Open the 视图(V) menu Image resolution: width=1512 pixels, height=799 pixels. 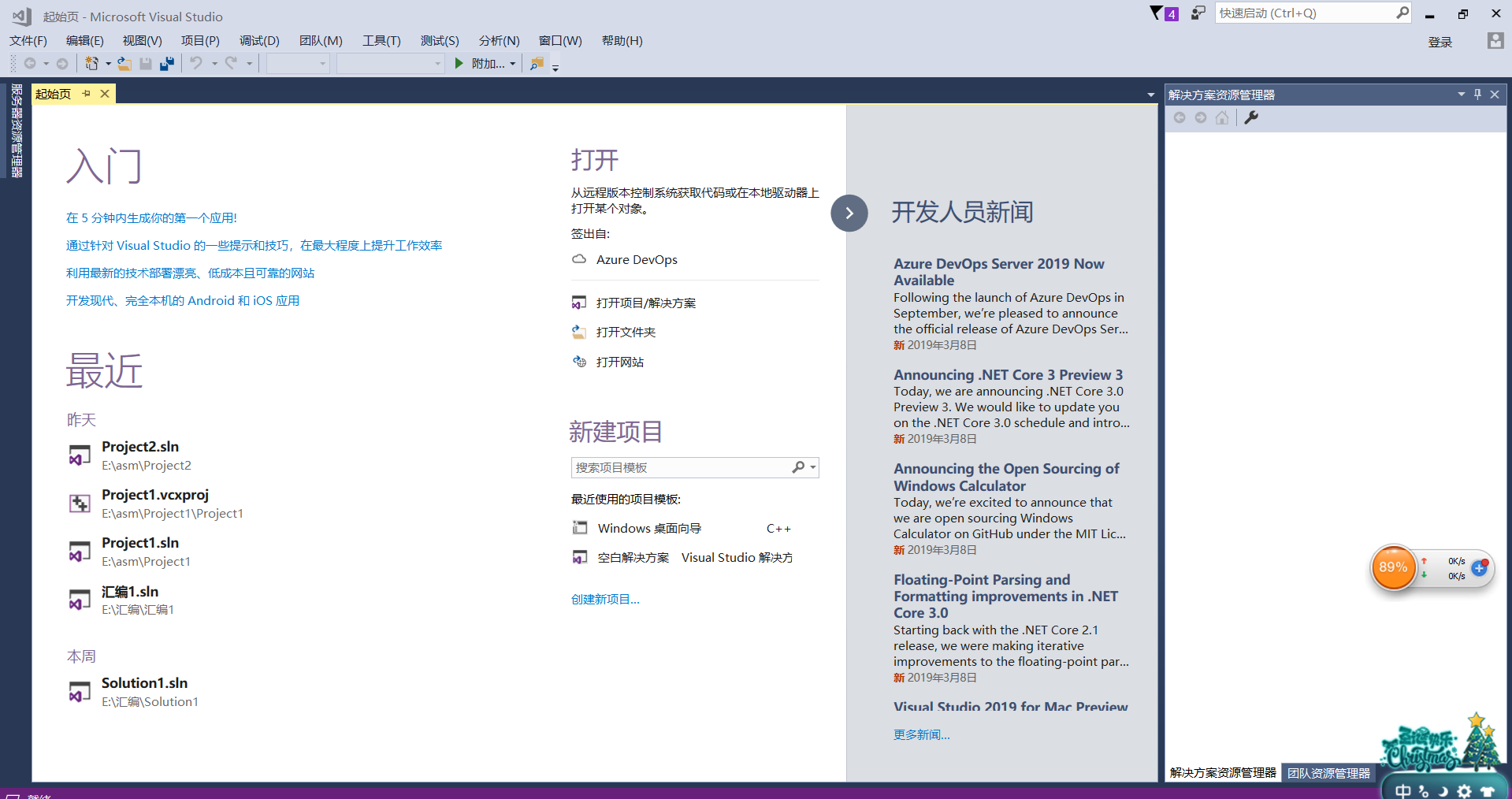143,41
